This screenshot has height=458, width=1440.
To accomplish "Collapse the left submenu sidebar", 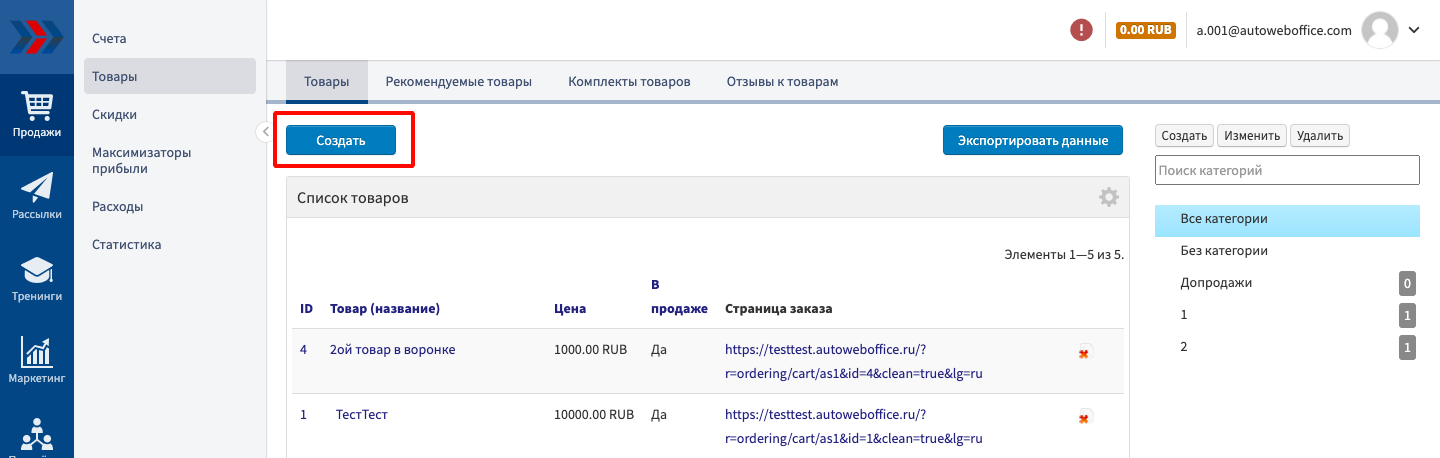I will tap(265, 131).
